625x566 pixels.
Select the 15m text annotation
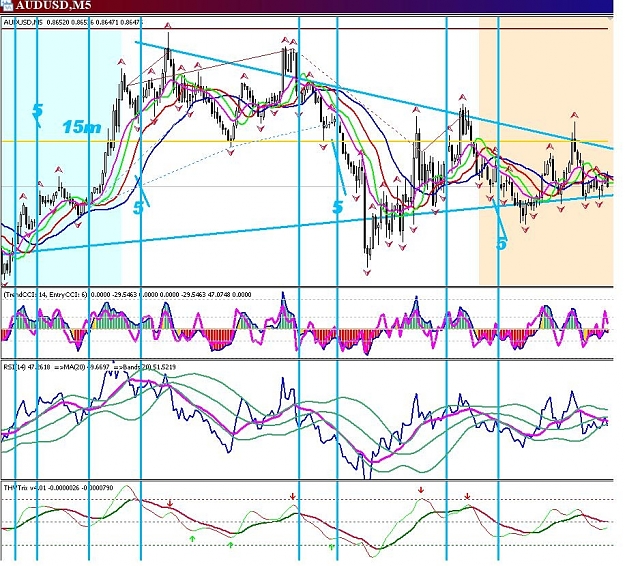click(x=82, y=127)
